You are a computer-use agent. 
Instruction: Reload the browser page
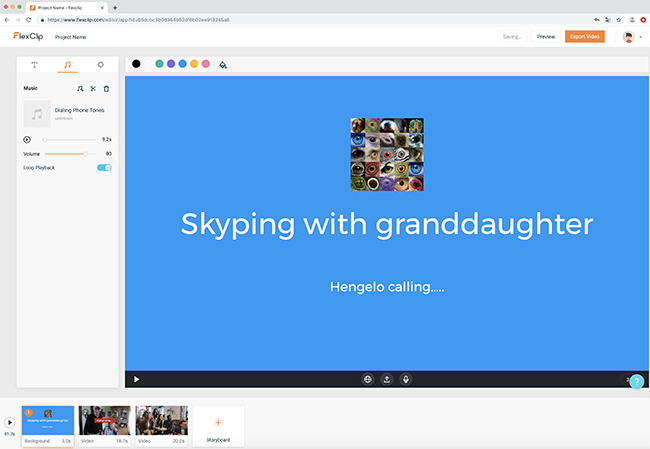point(29,19)
